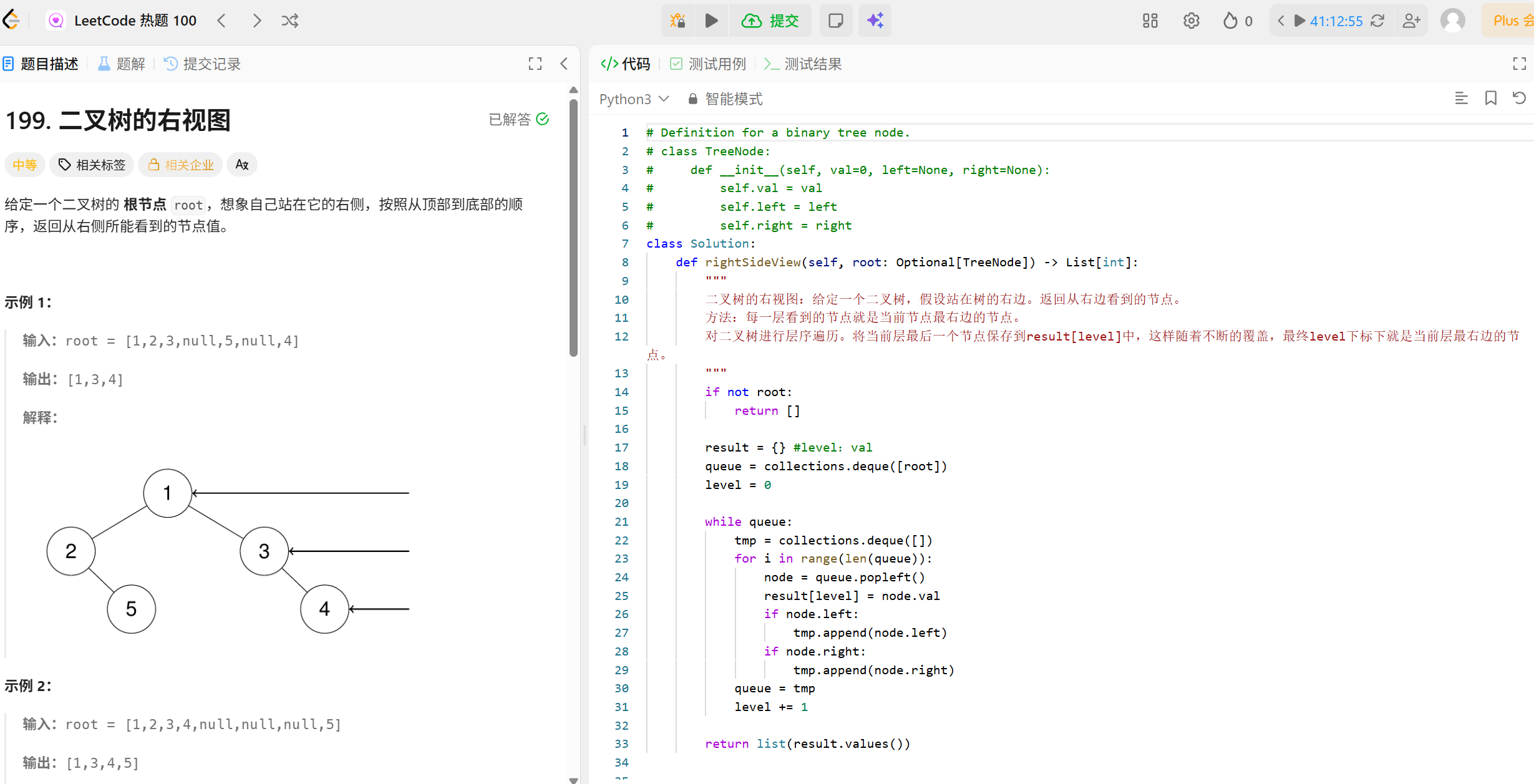Run code with the play button
1534x784 pixels.
(711, 21)
